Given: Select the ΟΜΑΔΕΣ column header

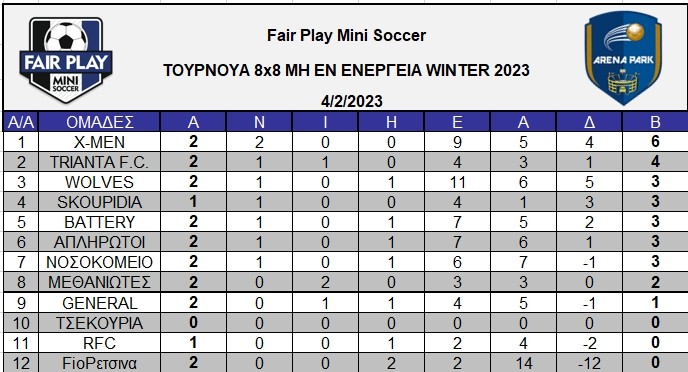Looking at the screenshot, I should (100, 122).
